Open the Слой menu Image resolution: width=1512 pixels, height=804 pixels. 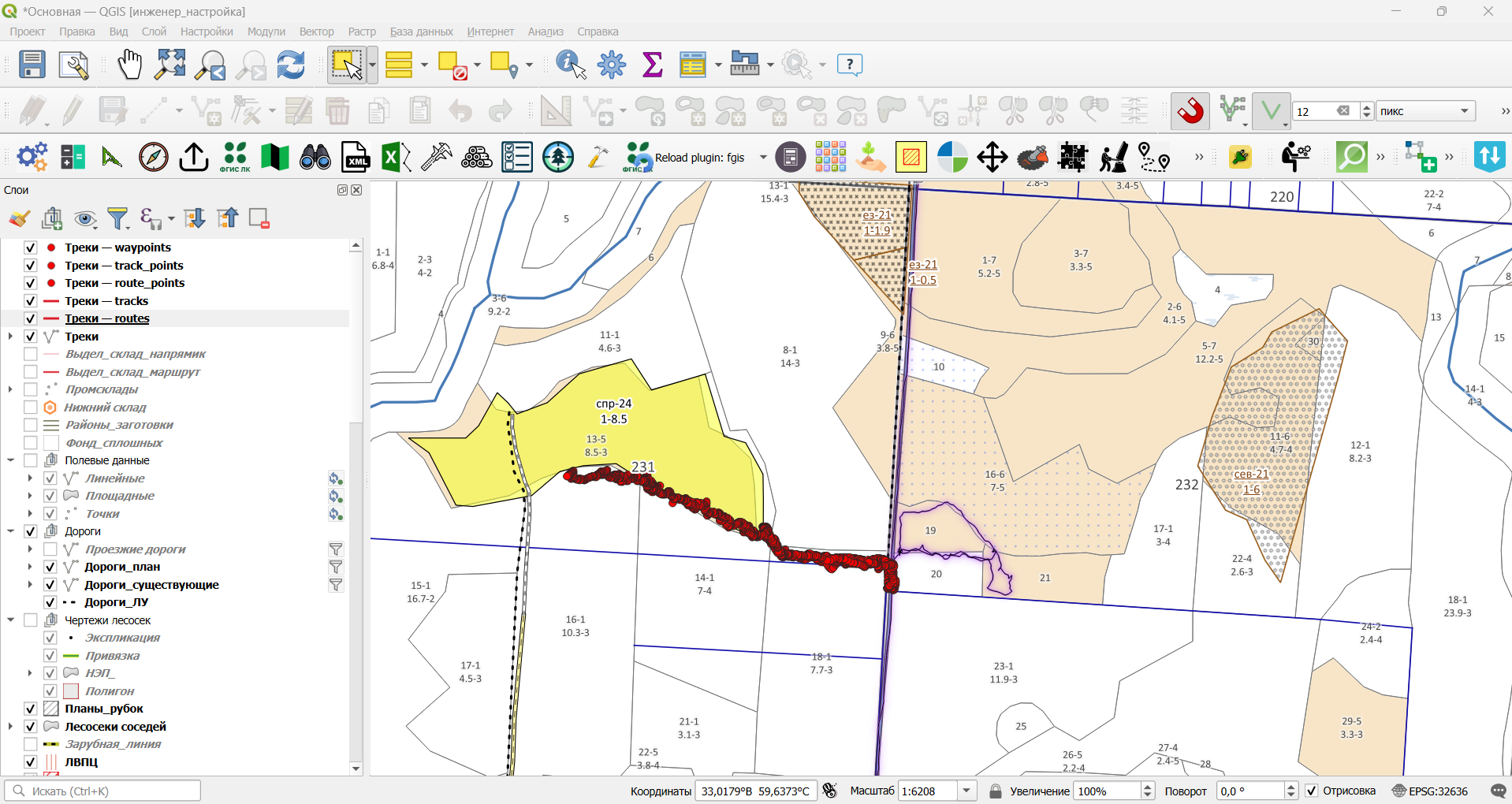pos(154,32)
